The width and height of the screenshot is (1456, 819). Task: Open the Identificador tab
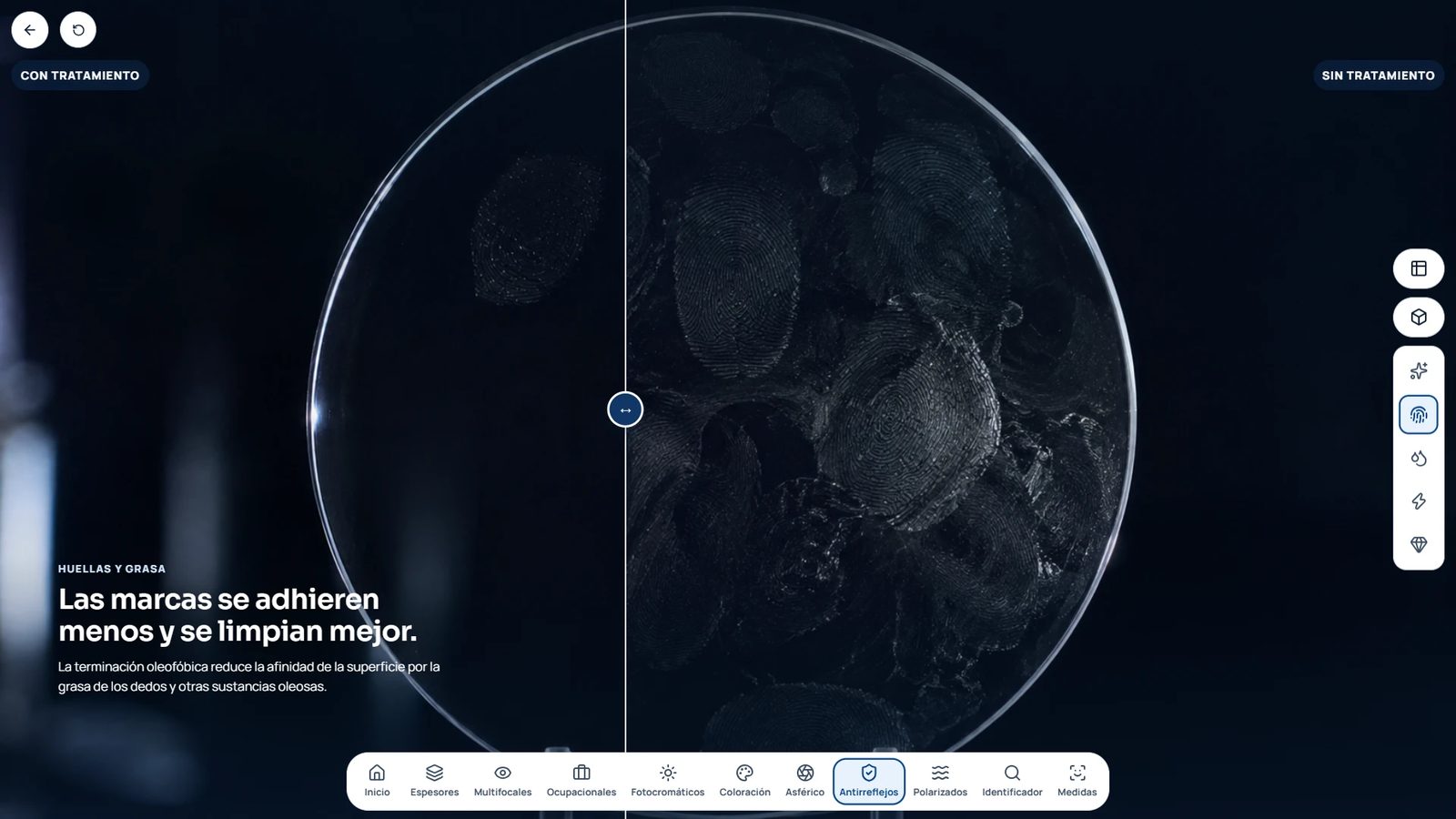(x=1012, y=781)
